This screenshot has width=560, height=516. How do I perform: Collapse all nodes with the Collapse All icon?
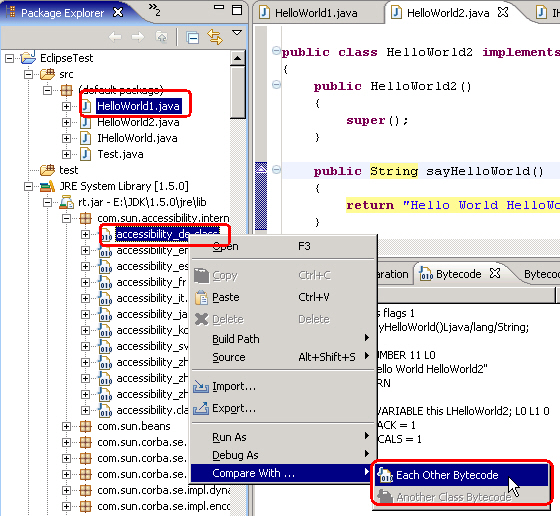pos(192,37)
